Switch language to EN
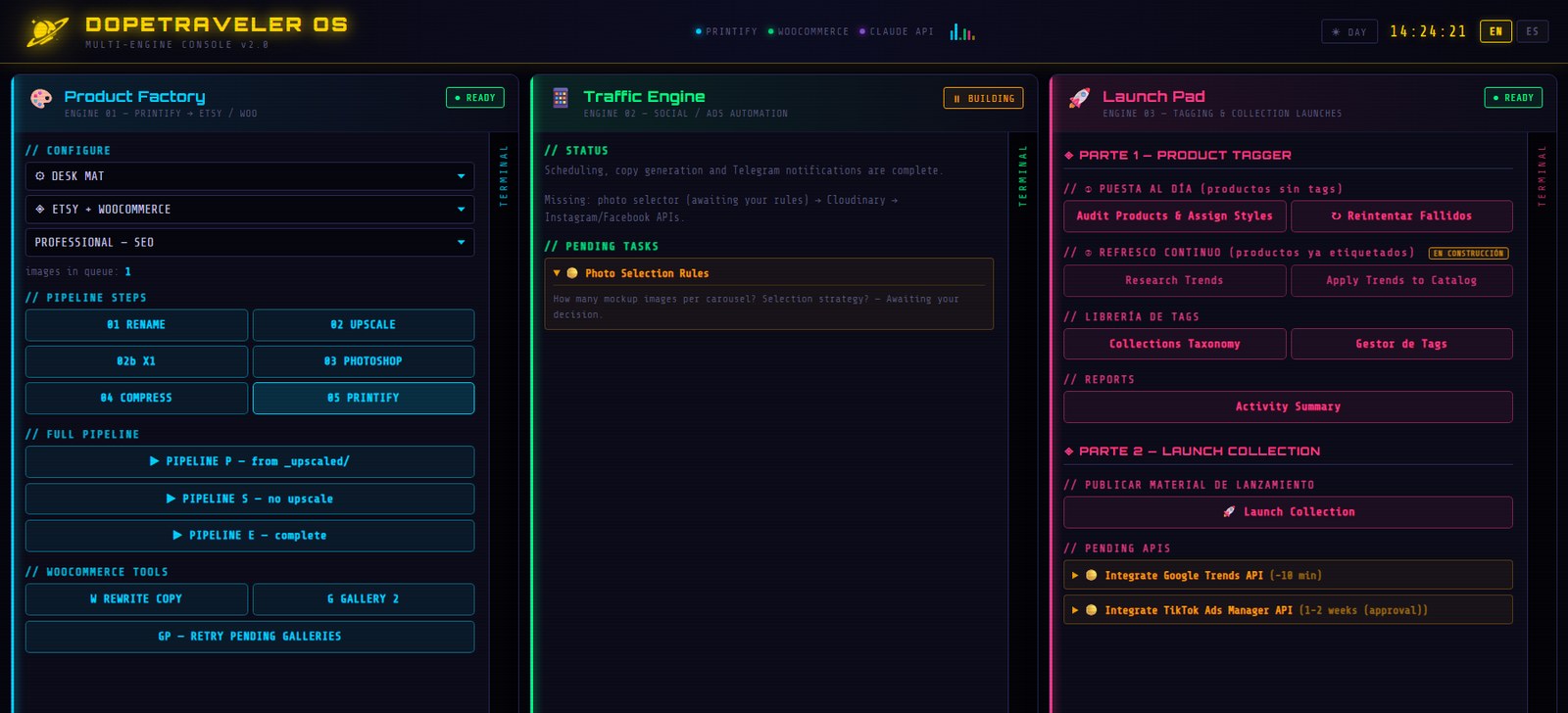The width and height of the screenshot is (1568, 713). (x=1495, y=31)
